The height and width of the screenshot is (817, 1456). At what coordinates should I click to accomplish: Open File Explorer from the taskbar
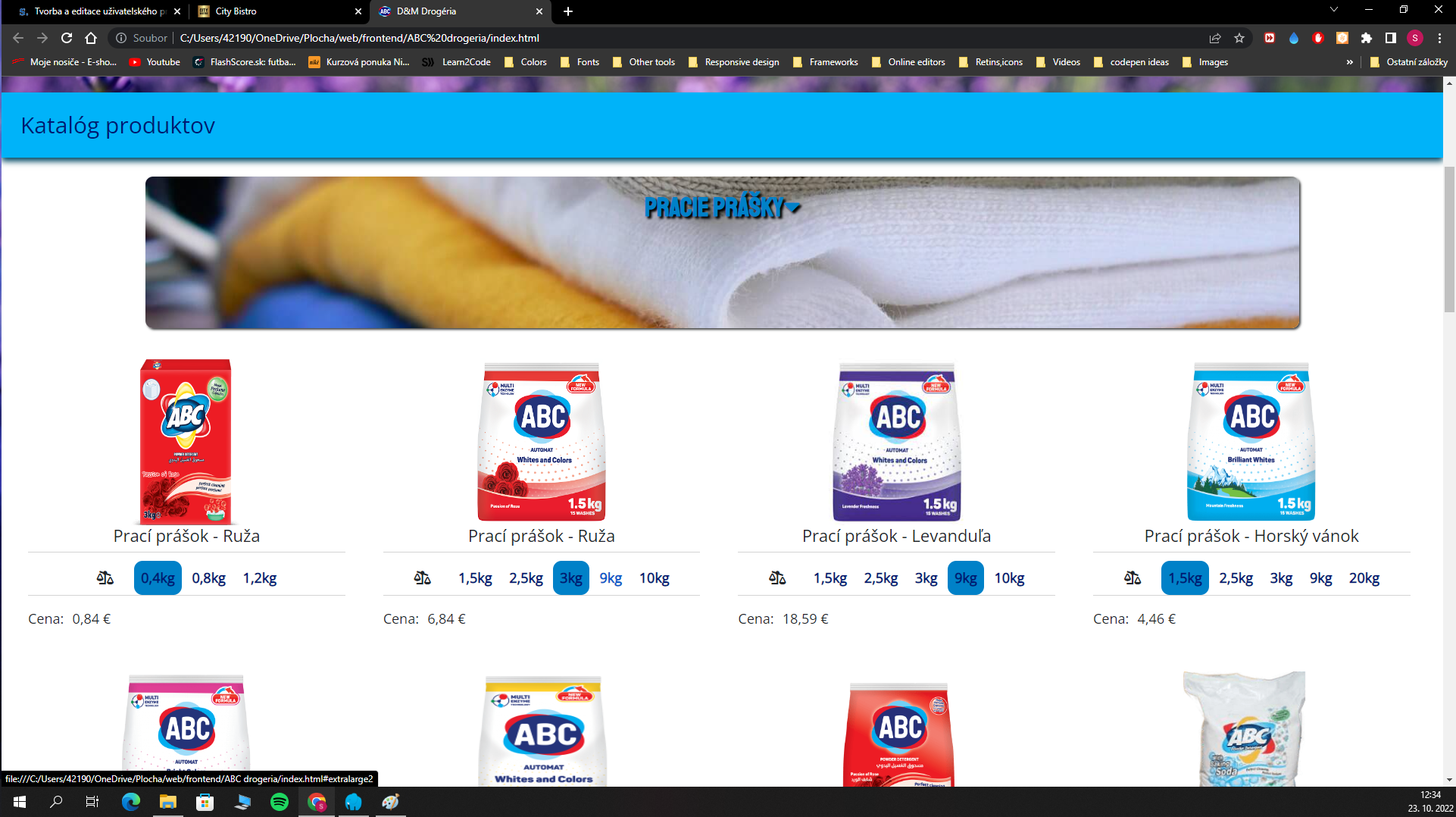tap(168, 802)
